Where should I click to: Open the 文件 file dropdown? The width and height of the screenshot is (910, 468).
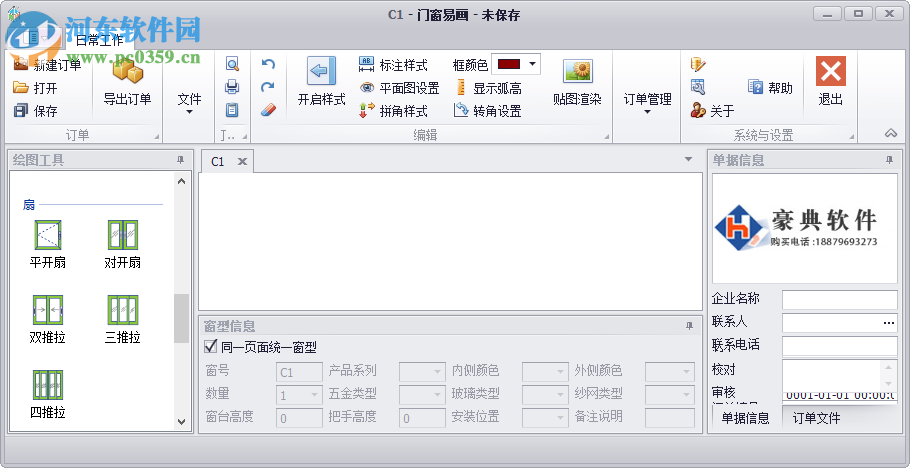point(189,103)
